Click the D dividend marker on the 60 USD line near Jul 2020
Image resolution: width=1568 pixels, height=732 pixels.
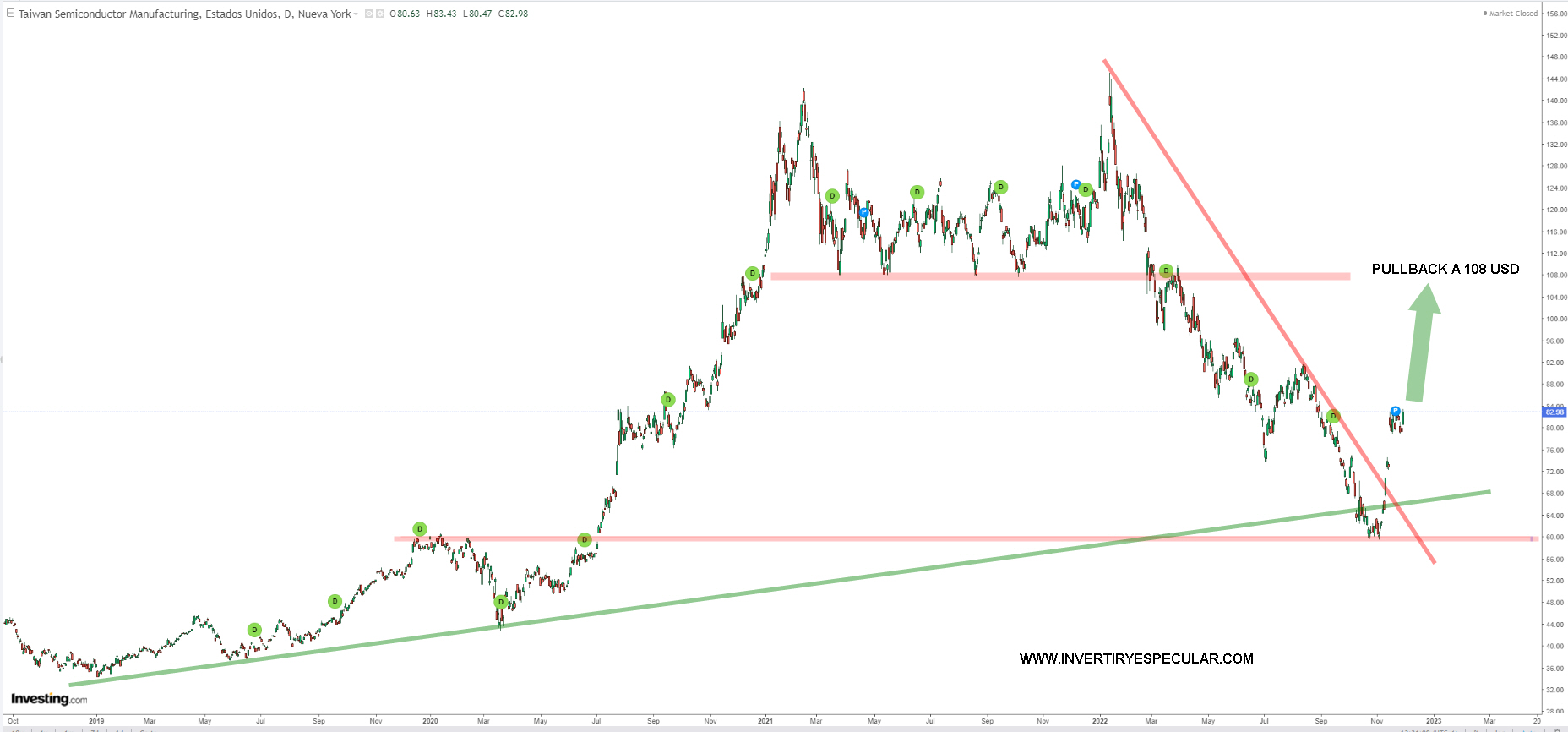click(584, 539)
